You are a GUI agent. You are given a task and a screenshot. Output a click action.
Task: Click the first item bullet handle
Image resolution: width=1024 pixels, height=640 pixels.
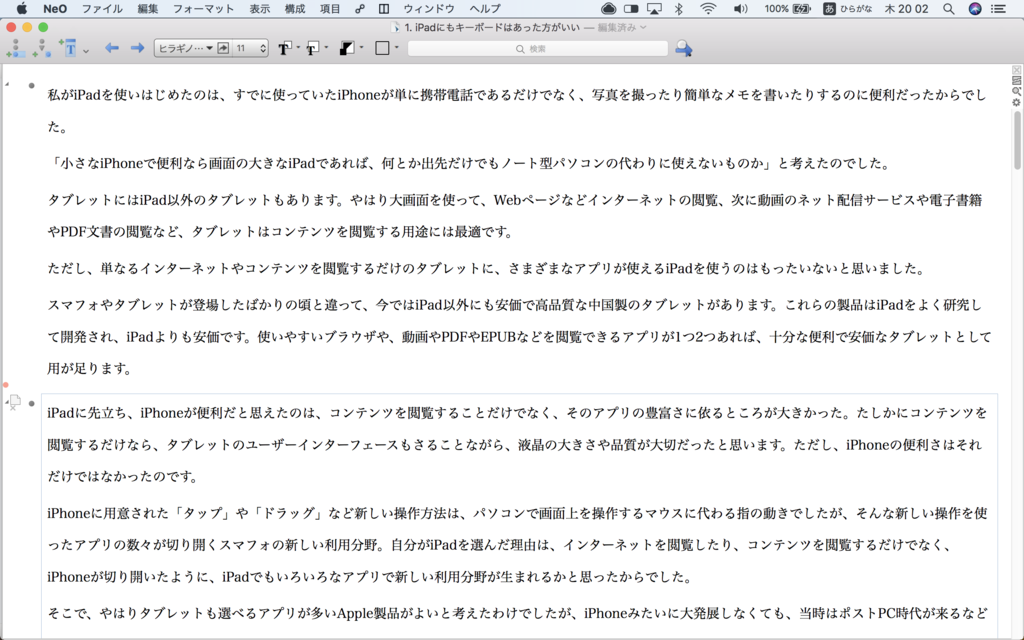[x=31, y=86]
